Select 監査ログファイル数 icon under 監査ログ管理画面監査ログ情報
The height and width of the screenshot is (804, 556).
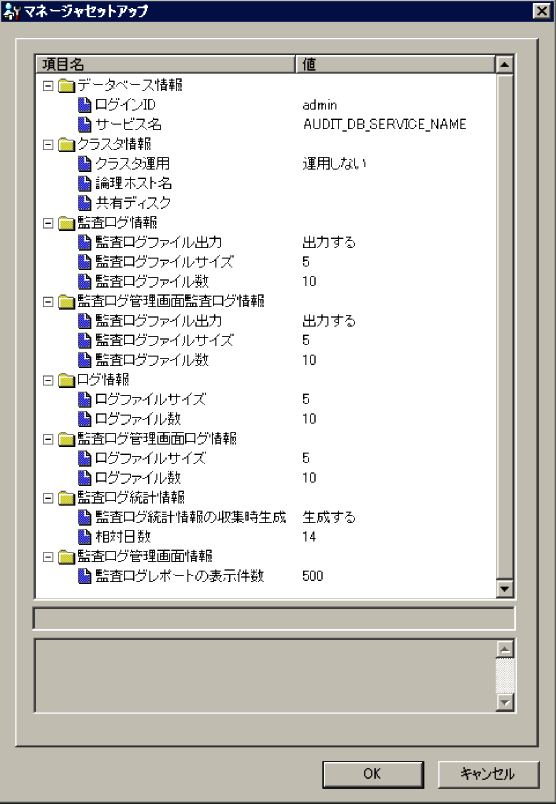84,360
